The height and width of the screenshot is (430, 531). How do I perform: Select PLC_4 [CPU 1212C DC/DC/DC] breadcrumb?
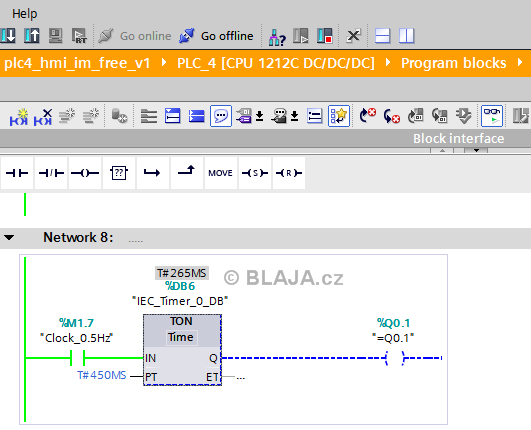point(276,63)
